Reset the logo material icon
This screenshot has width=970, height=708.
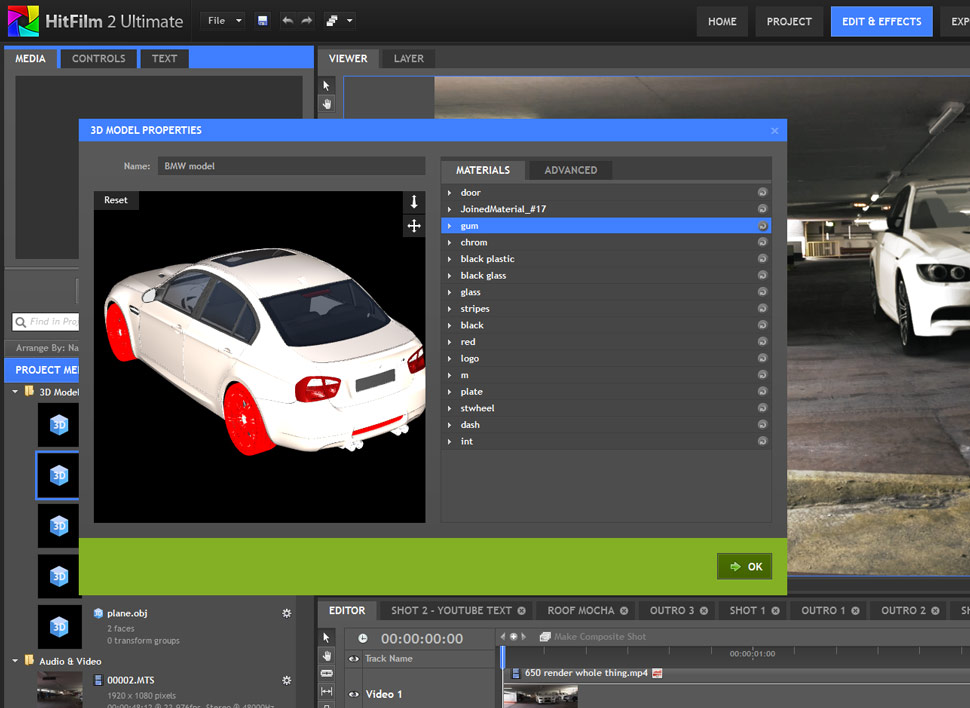point(762,358)
